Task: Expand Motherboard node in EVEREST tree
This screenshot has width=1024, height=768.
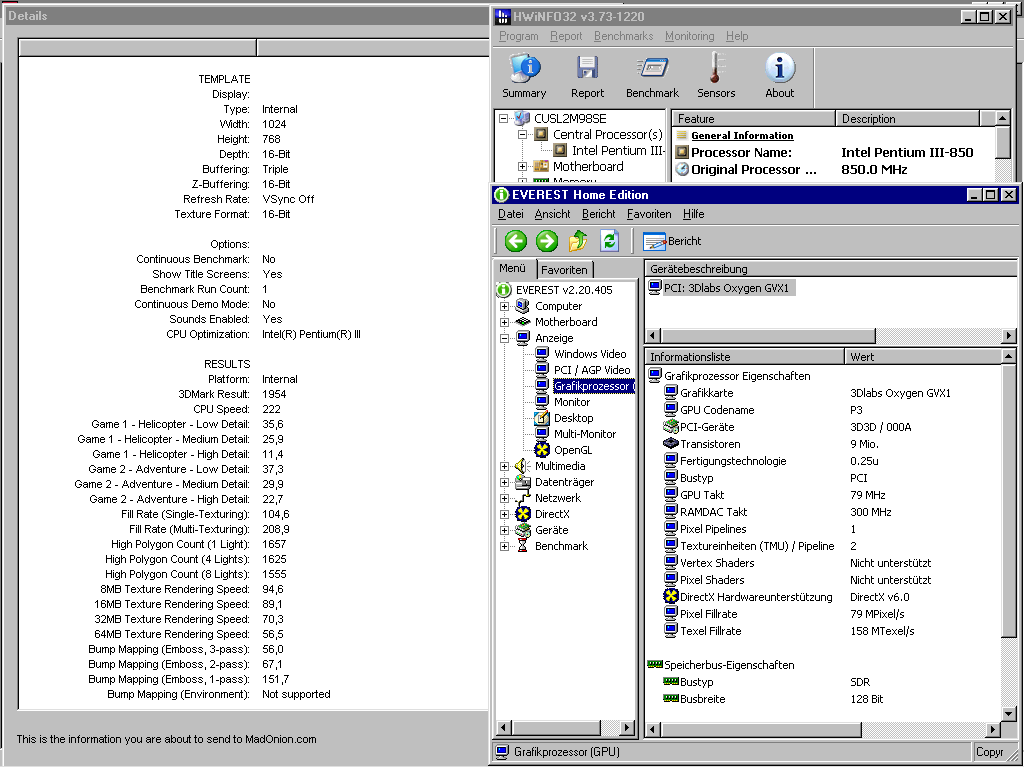Action: [x=504, y=322]
